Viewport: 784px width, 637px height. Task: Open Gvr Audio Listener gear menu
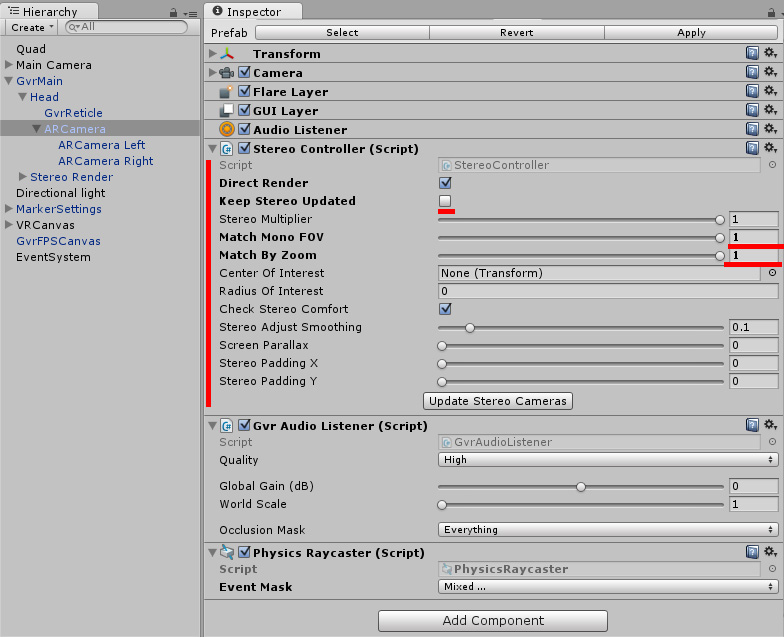770,425
